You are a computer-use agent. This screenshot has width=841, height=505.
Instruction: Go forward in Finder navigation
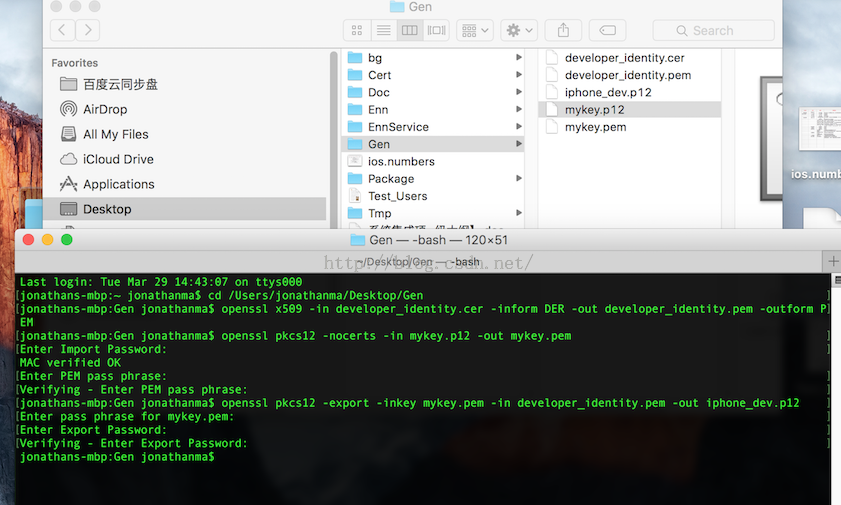click(x=88, y=31)
